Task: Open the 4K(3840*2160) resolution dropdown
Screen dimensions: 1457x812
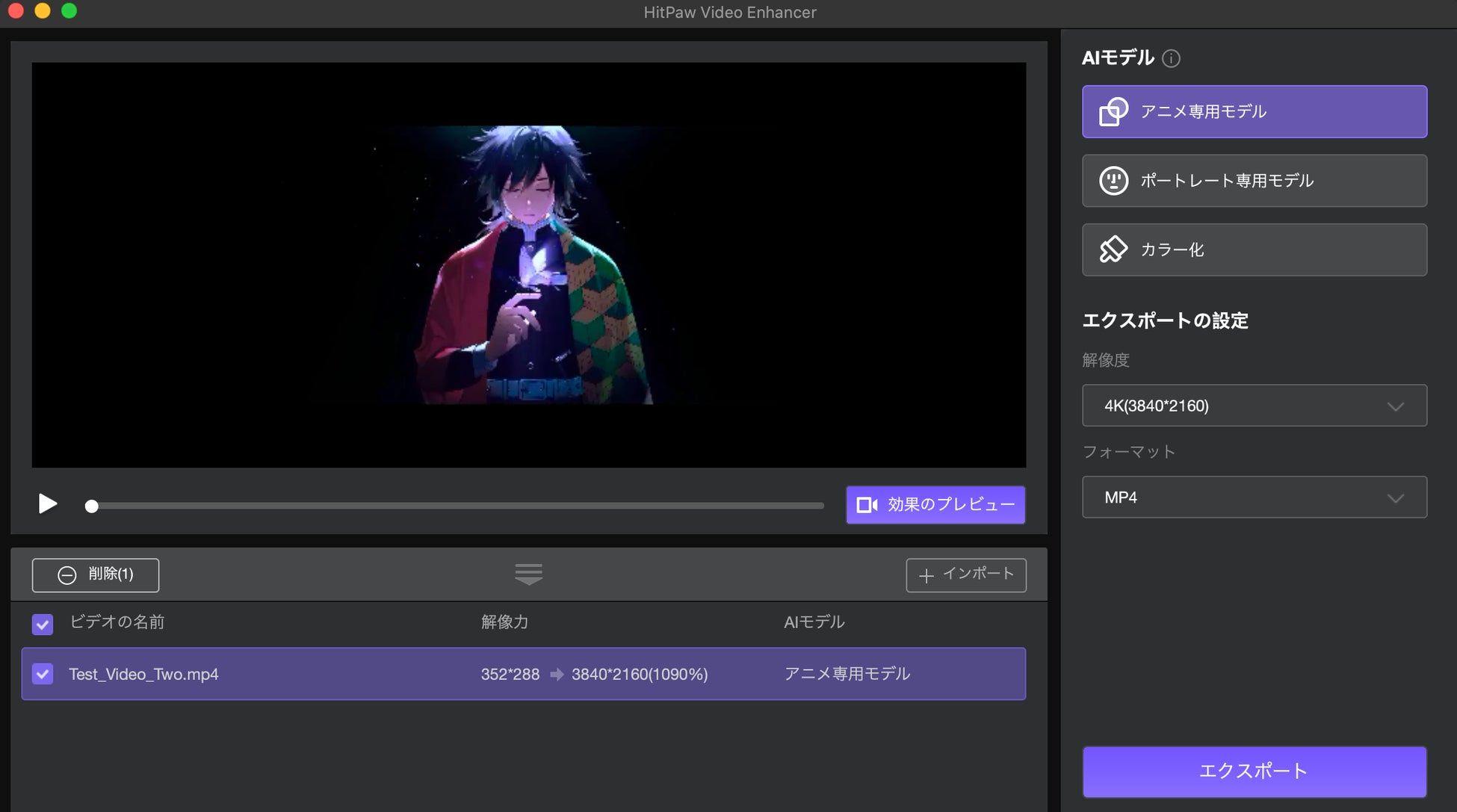Action: [x=1254, y=406]
